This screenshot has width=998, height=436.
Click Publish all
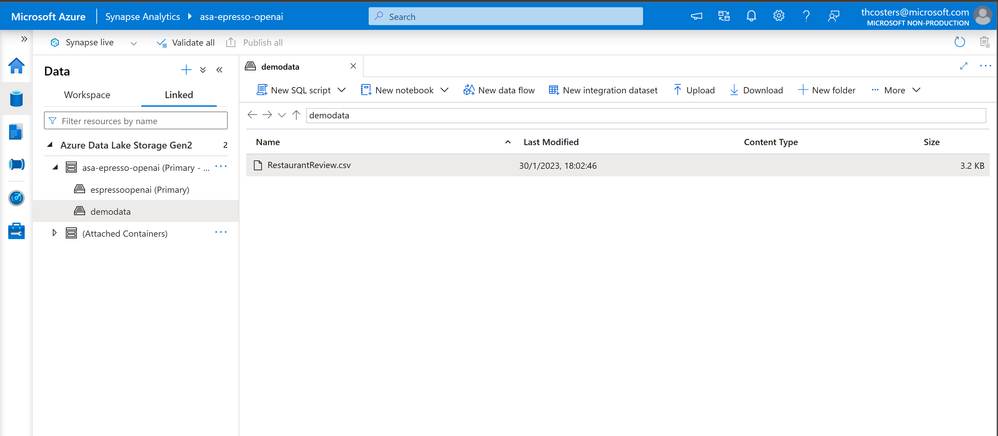point(255,43)
